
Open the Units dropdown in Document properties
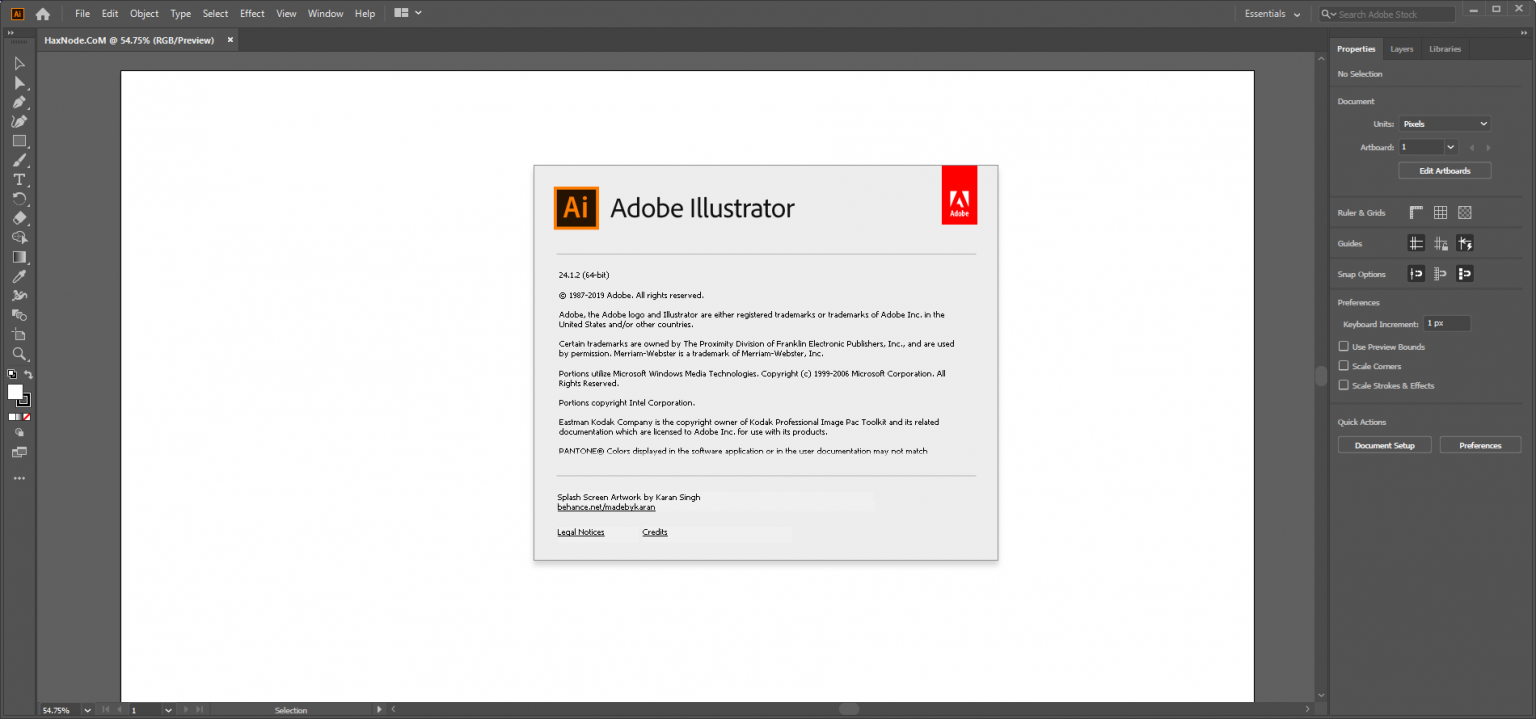pos(1444,123)
